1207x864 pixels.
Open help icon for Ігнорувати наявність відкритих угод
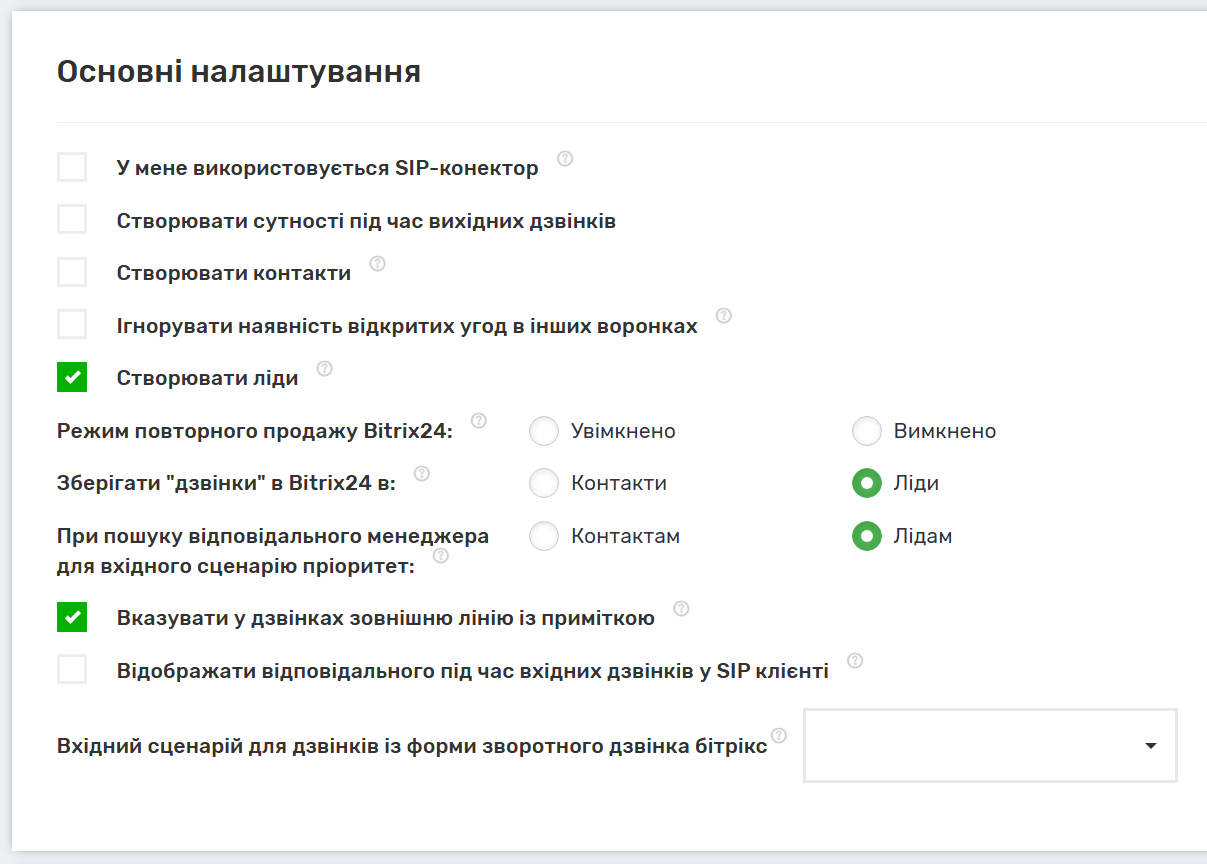(x=724, y=316)
